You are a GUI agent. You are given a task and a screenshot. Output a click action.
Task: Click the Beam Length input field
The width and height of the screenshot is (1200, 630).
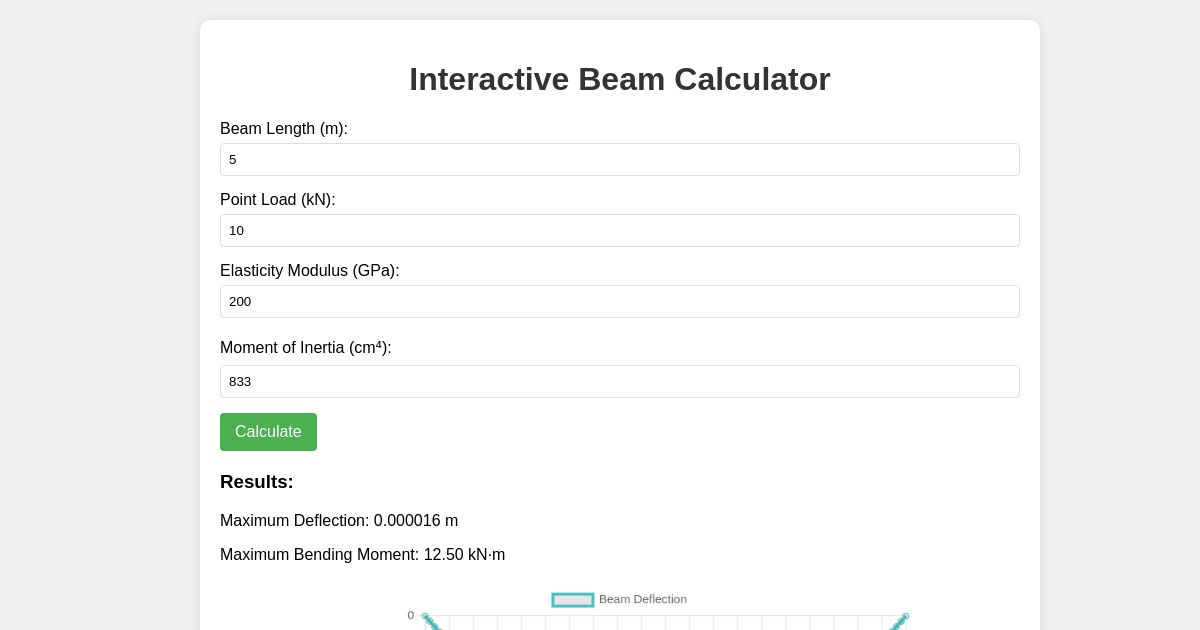coord(620,159)
